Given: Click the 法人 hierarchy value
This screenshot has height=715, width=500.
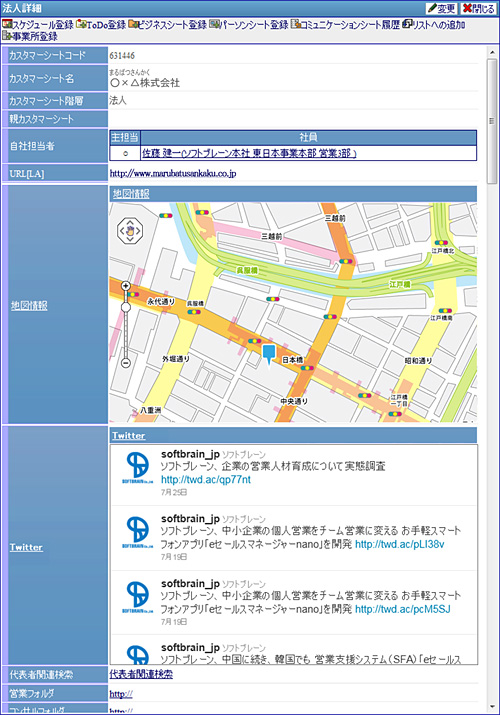Looking at the screenshot, I should point(118,100).
